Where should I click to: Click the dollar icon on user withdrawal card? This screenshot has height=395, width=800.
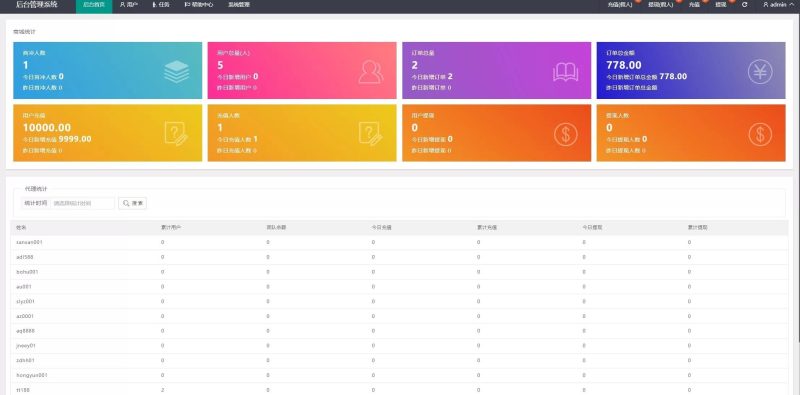[x=565, y=135]
